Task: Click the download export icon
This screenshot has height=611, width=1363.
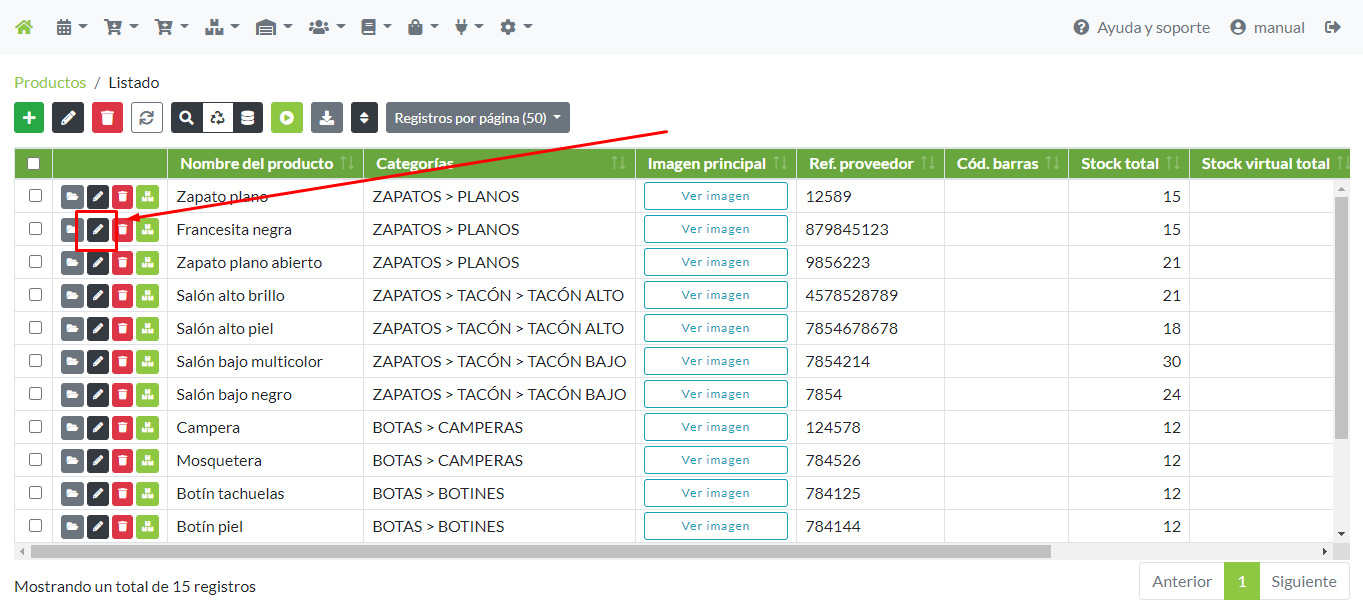Action: (327, 117)
